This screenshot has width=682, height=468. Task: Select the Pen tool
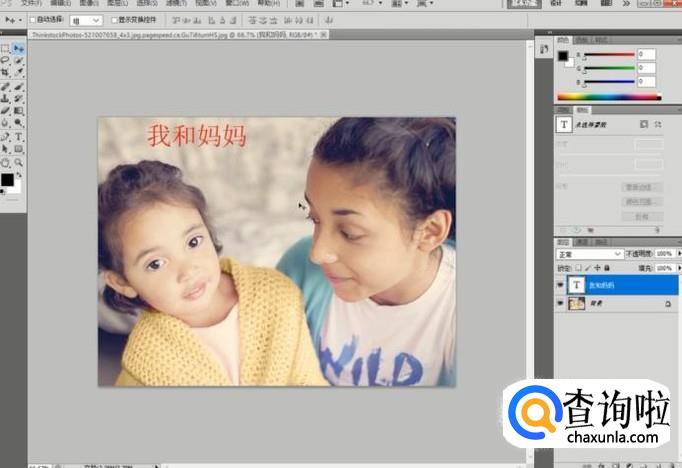6,136
